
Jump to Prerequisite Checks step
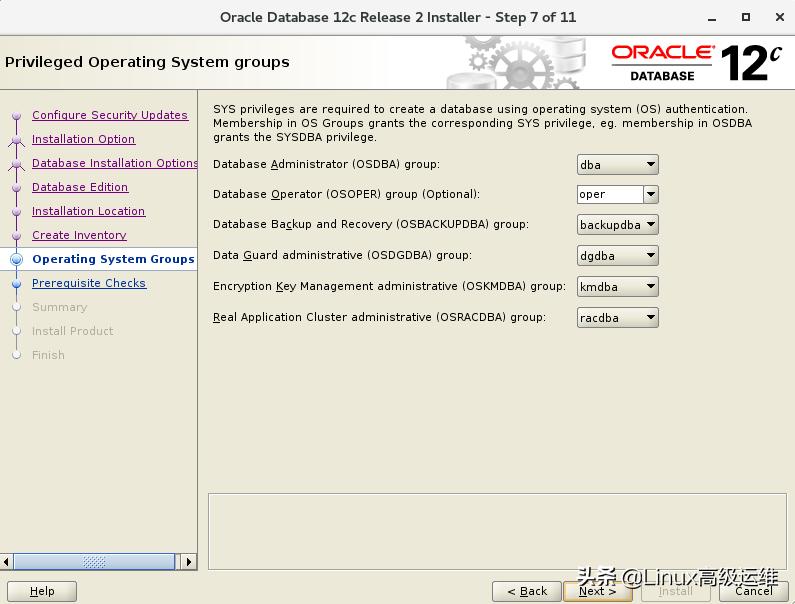coord(89,283)
